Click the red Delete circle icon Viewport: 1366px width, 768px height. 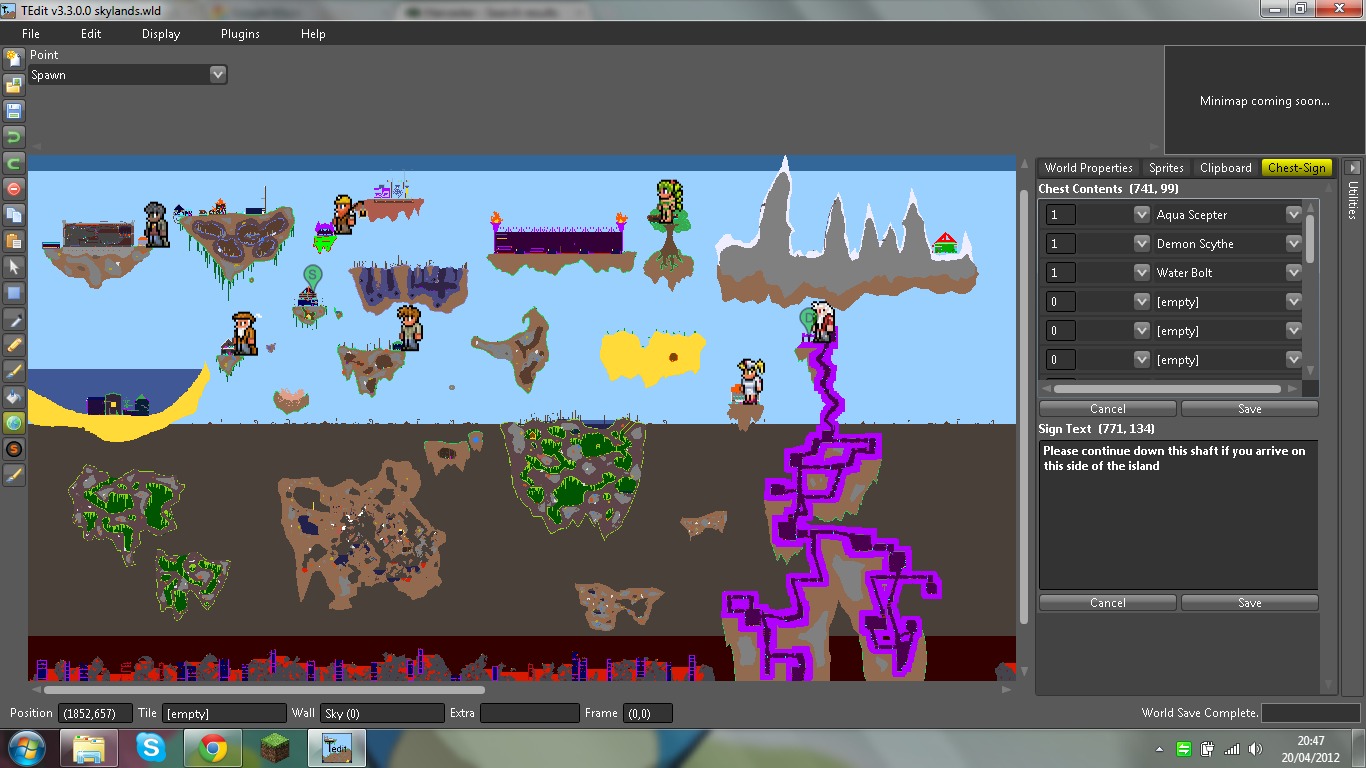pos(14,188)
